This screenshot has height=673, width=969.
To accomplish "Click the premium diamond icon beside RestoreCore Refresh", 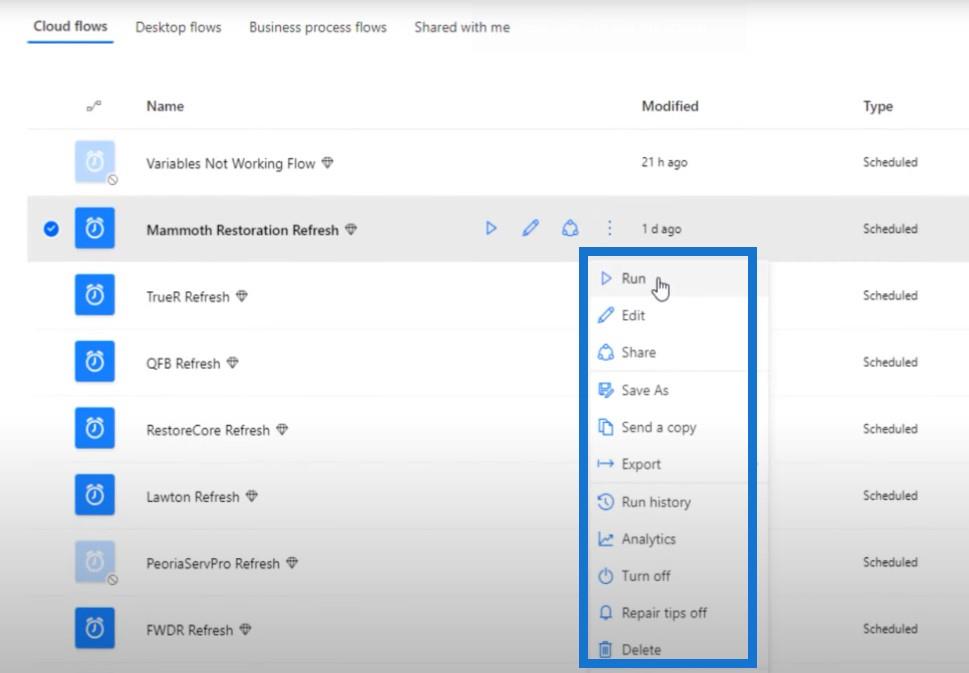I will point(282,430).
